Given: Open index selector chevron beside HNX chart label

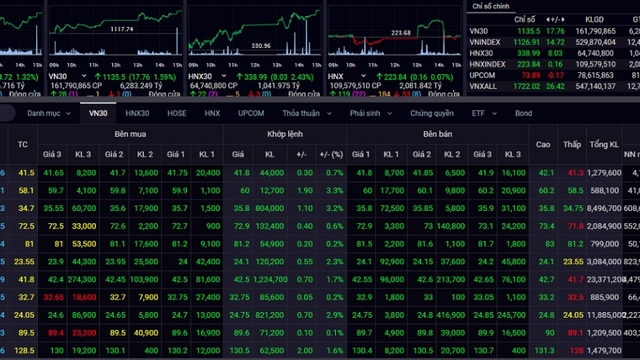Looking at the screenshot, I should [363, 76].
